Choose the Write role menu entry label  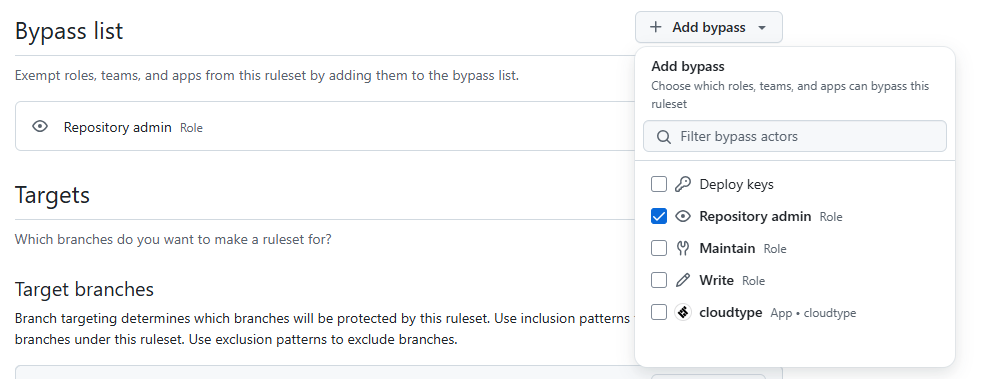click(717, 280)
